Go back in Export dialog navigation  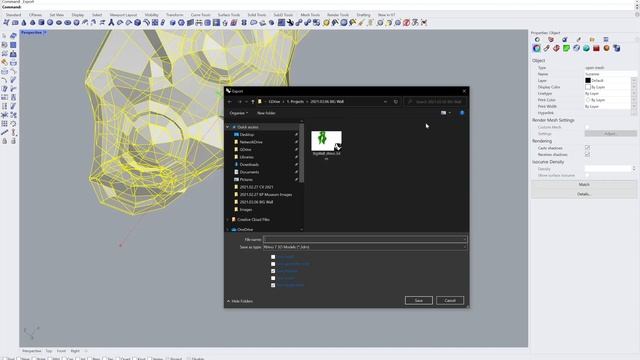[230, 102]
